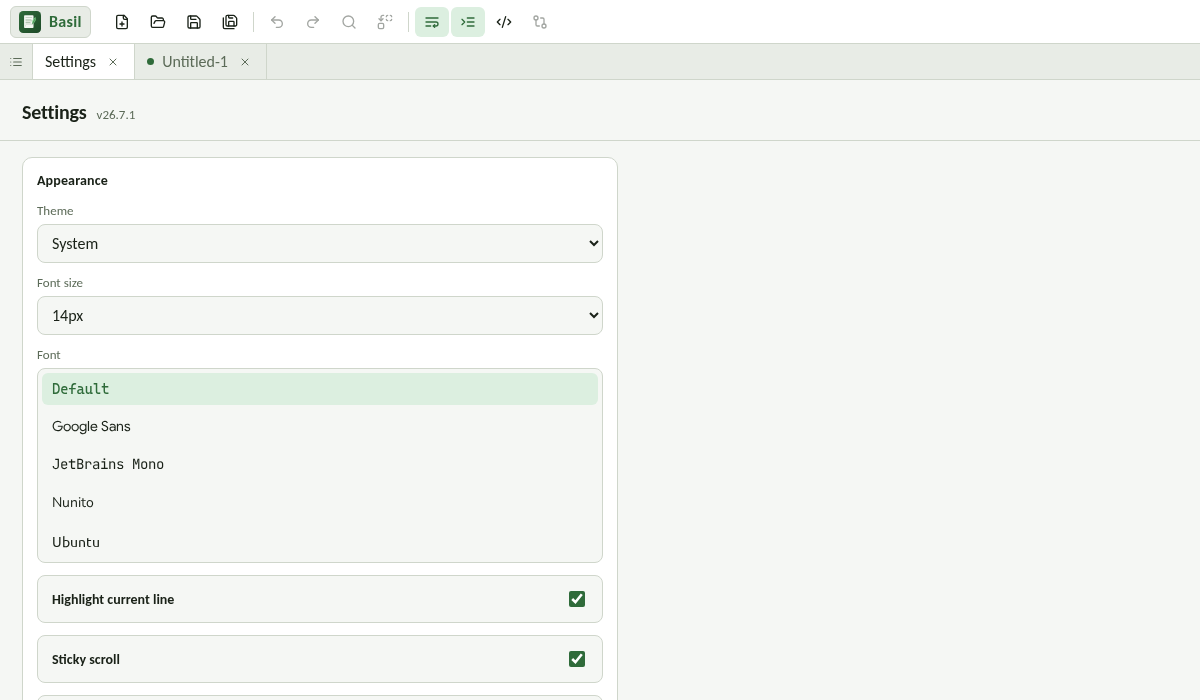
Task: Toggle the indent guides toolbar button
Action: pos(468,22)
